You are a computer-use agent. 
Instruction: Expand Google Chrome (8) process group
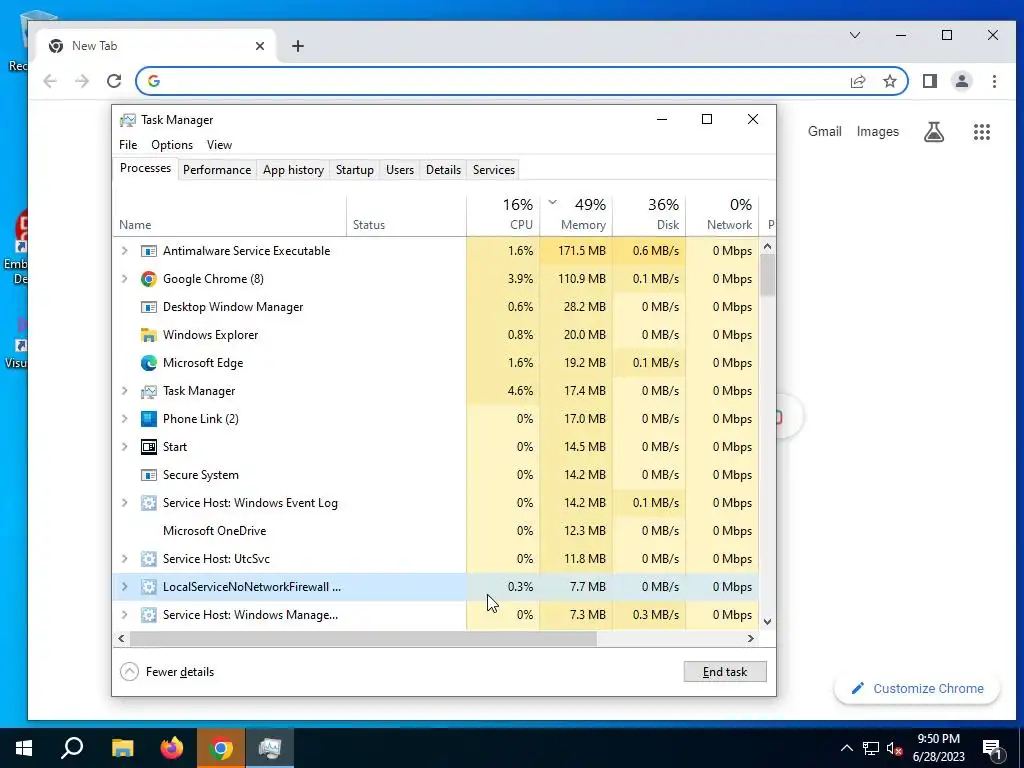click(124, 279)
